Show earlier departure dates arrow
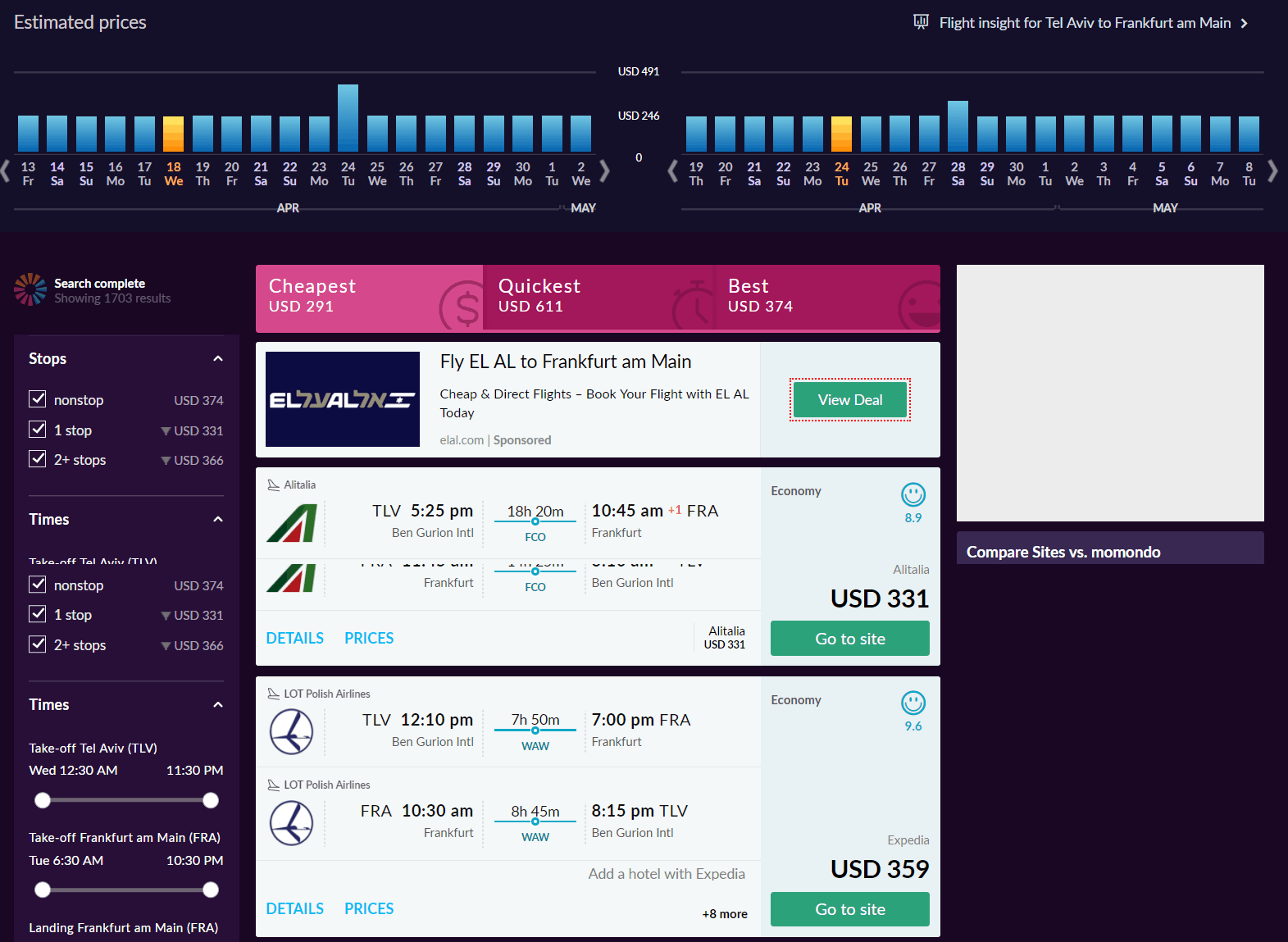This screenshot has width=1288, height=942. pyautogui.click(x=6, y=171)
